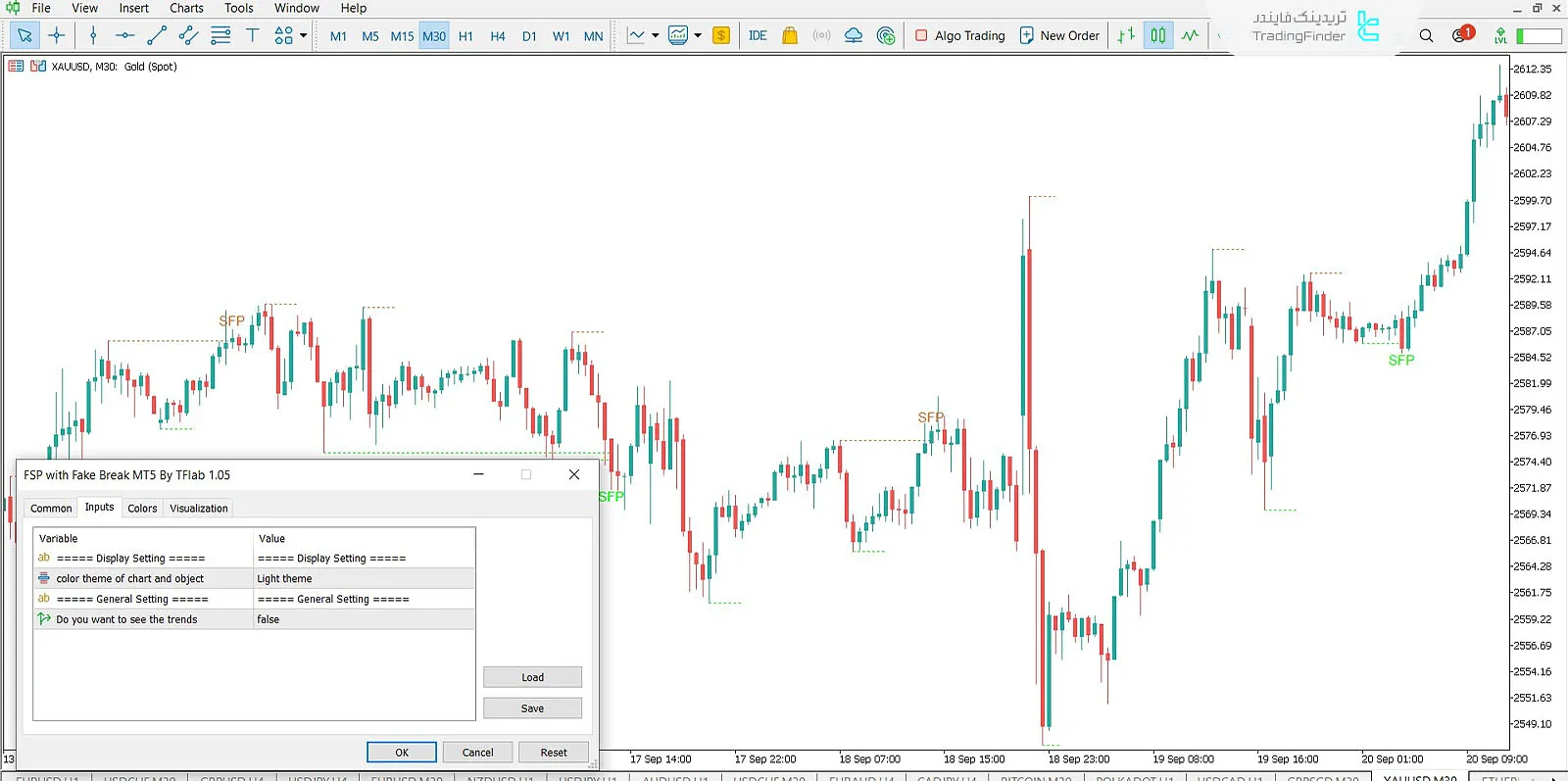Open the Market shopping bag icon

(790, 36)
